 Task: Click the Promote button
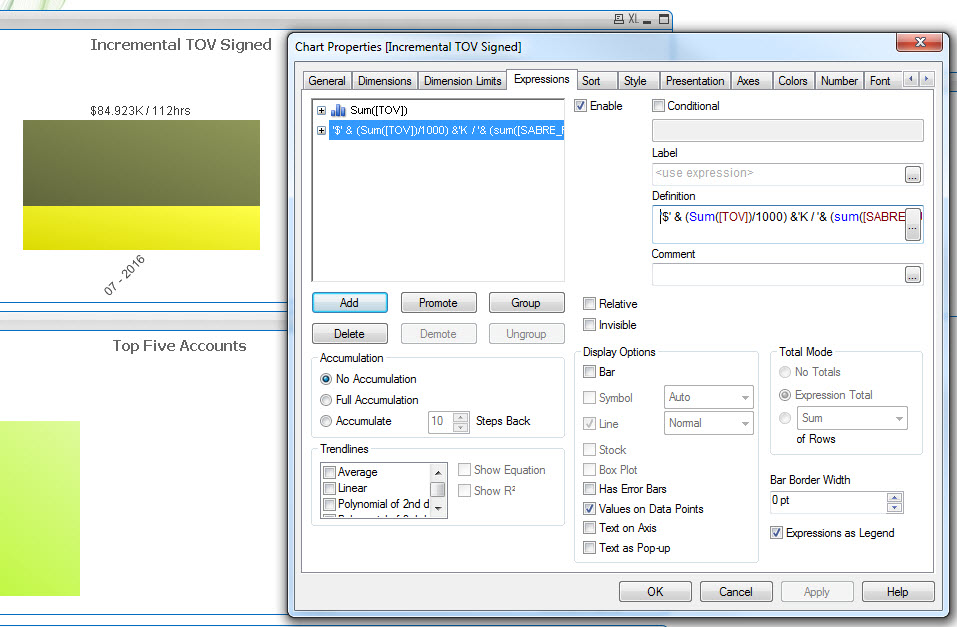438,302
